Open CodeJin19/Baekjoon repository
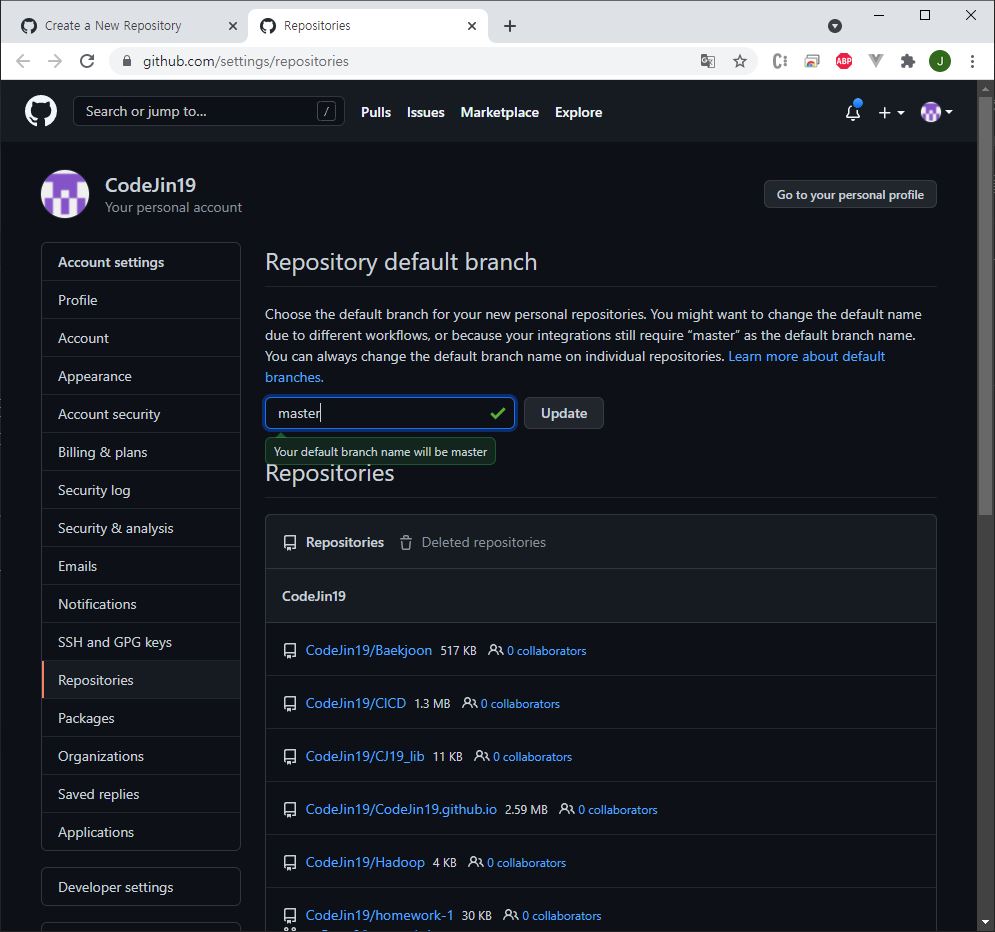Image resolution: width=995 pixels, height=932 pixels. coord(369,650)
